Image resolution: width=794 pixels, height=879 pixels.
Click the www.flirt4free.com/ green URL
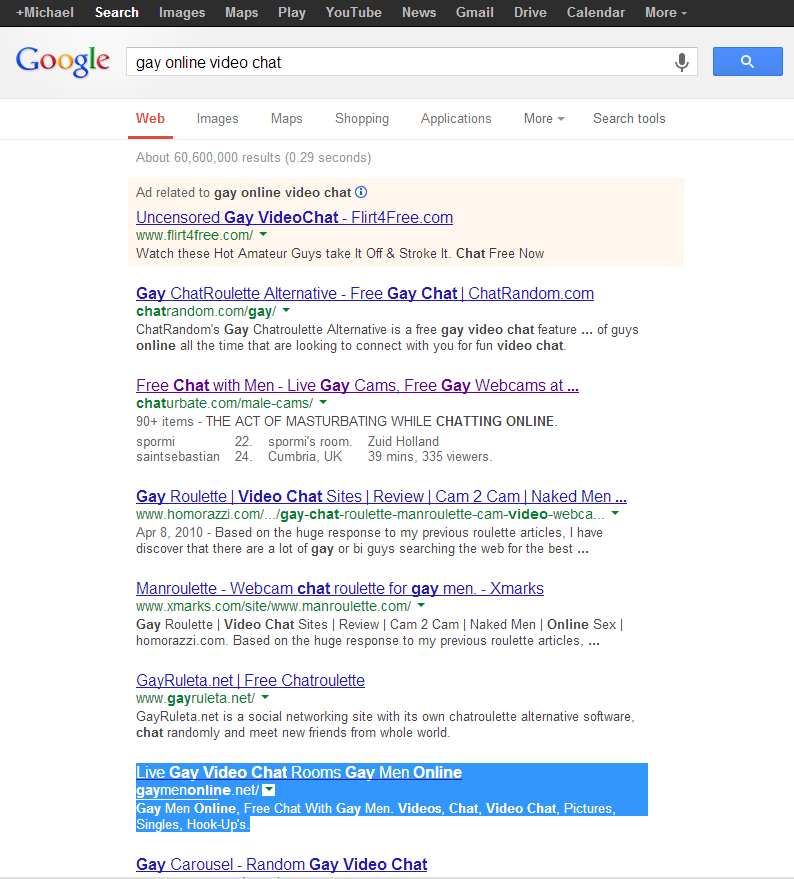click(x=195, y=235)
